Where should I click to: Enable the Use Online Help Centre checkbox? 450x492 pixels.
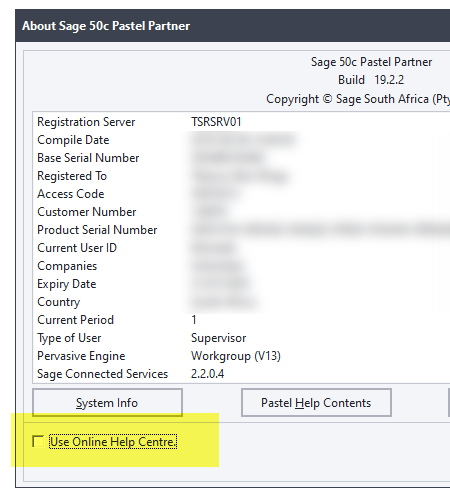coord(38,441)
